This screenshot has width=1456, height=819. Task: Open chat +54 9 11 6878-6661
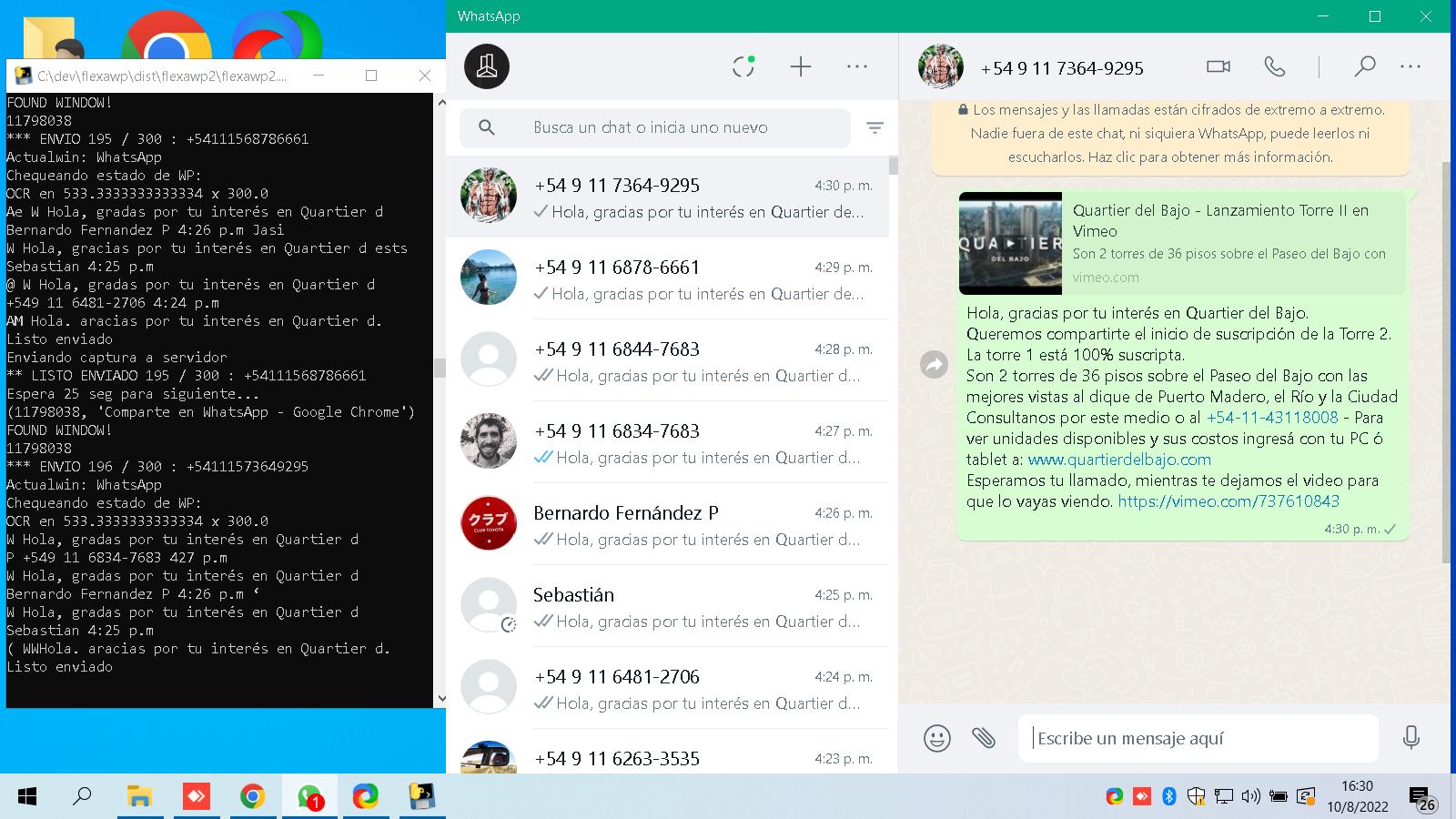pyautogui.click(x=667, y=278)
